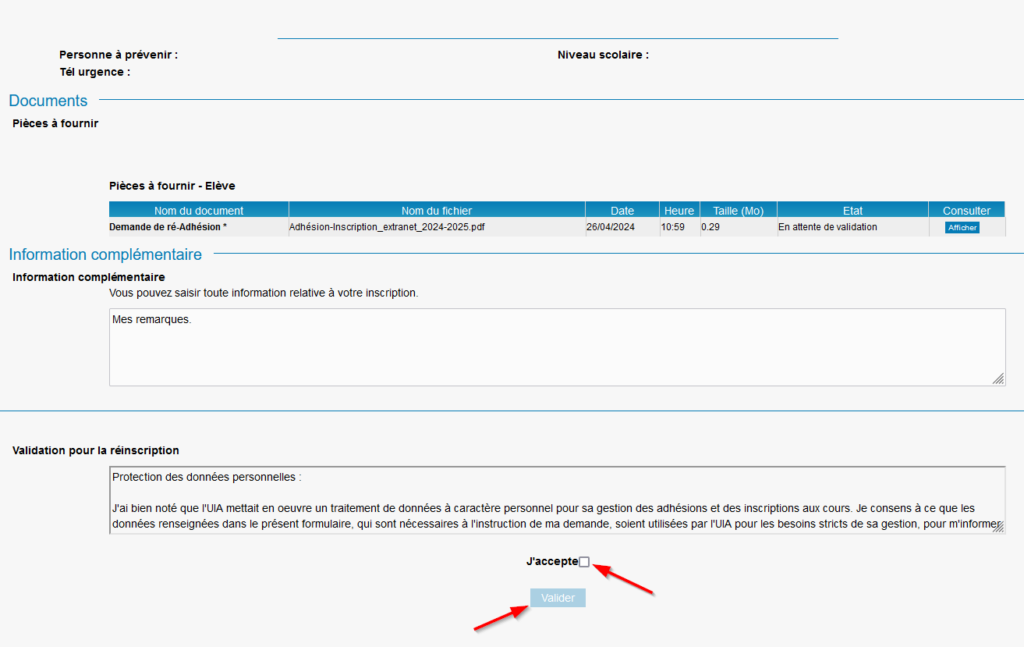Click the resize grip of the remarks text area
The image size is (1024, 647).
[999, 379]
